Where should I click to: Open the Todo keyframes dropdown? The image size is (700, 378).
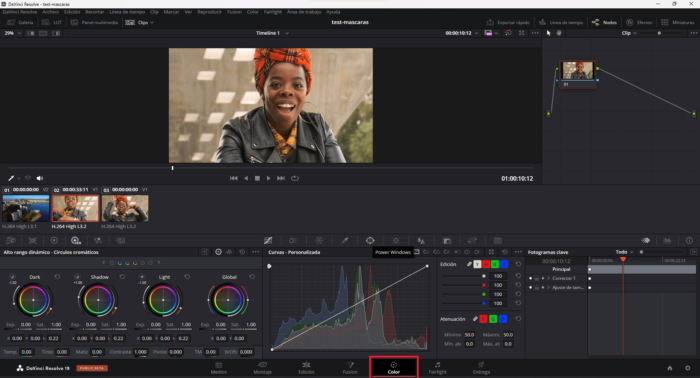(x=625, y=252)
